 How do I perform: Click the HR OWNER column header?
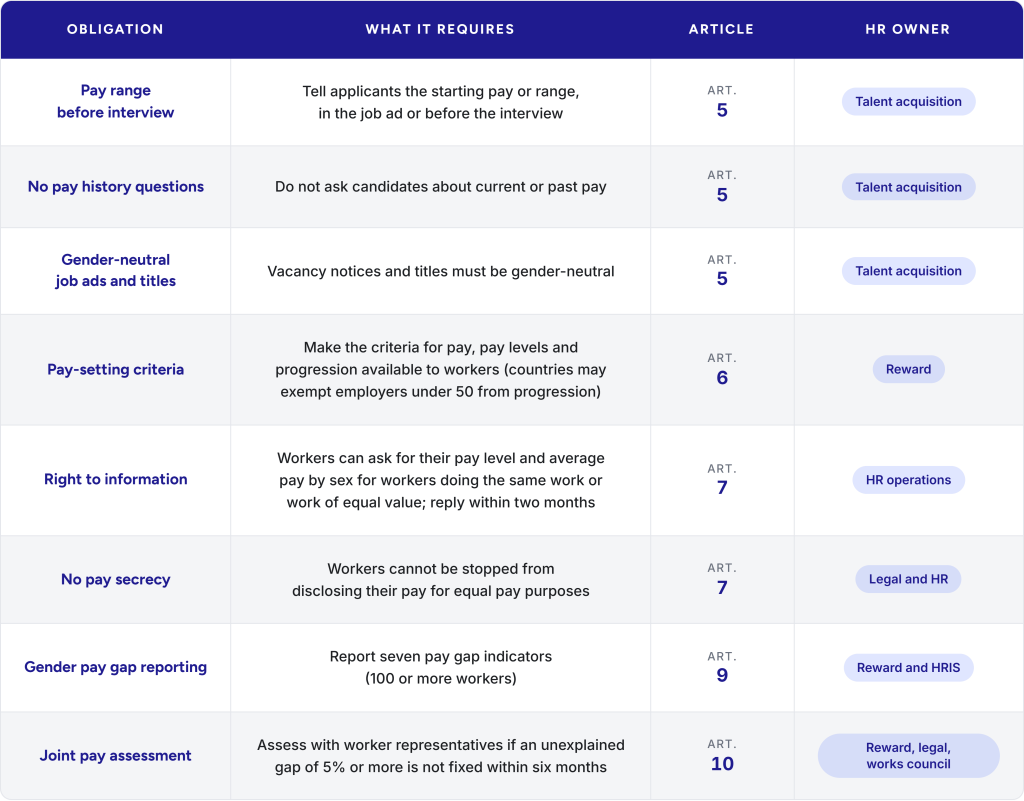click(x=908, y=29)
